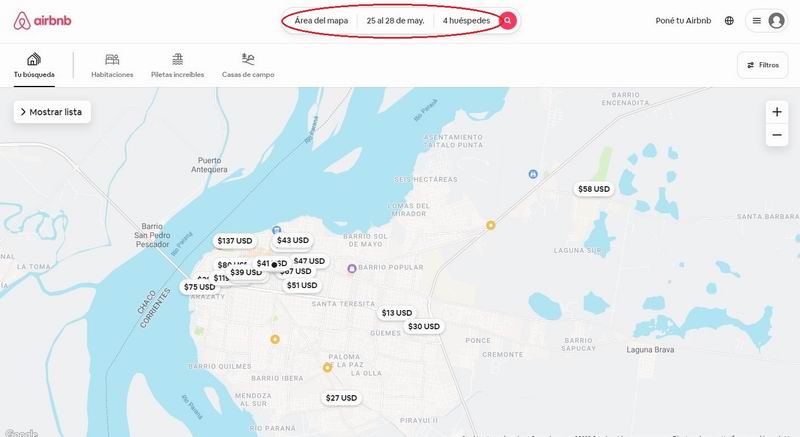This screenshot has width=800, height=437.
Task: Click the $27 USD price marker
Action: tap(341, 398)
